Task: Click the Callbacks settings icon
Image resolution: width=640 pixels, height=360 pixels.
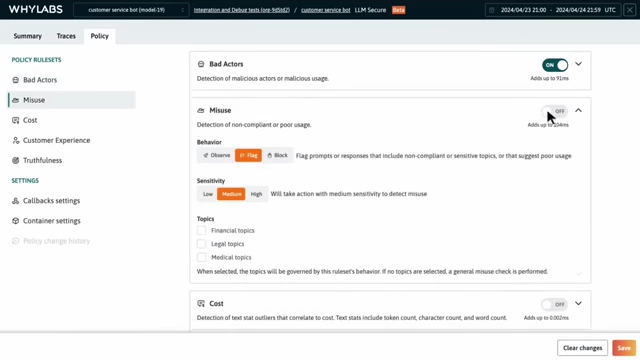Action: [16, 200]
